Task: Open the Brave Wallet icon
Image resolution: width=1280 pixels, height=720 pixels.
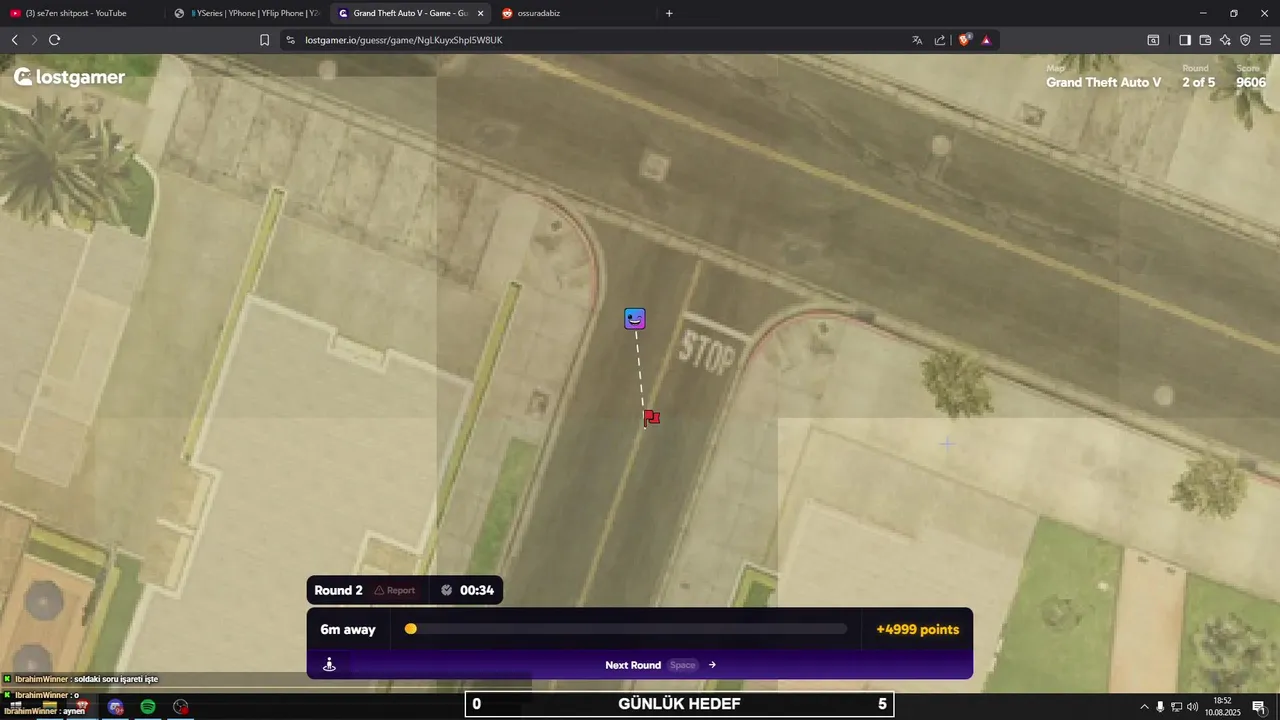Action: 1205,40
